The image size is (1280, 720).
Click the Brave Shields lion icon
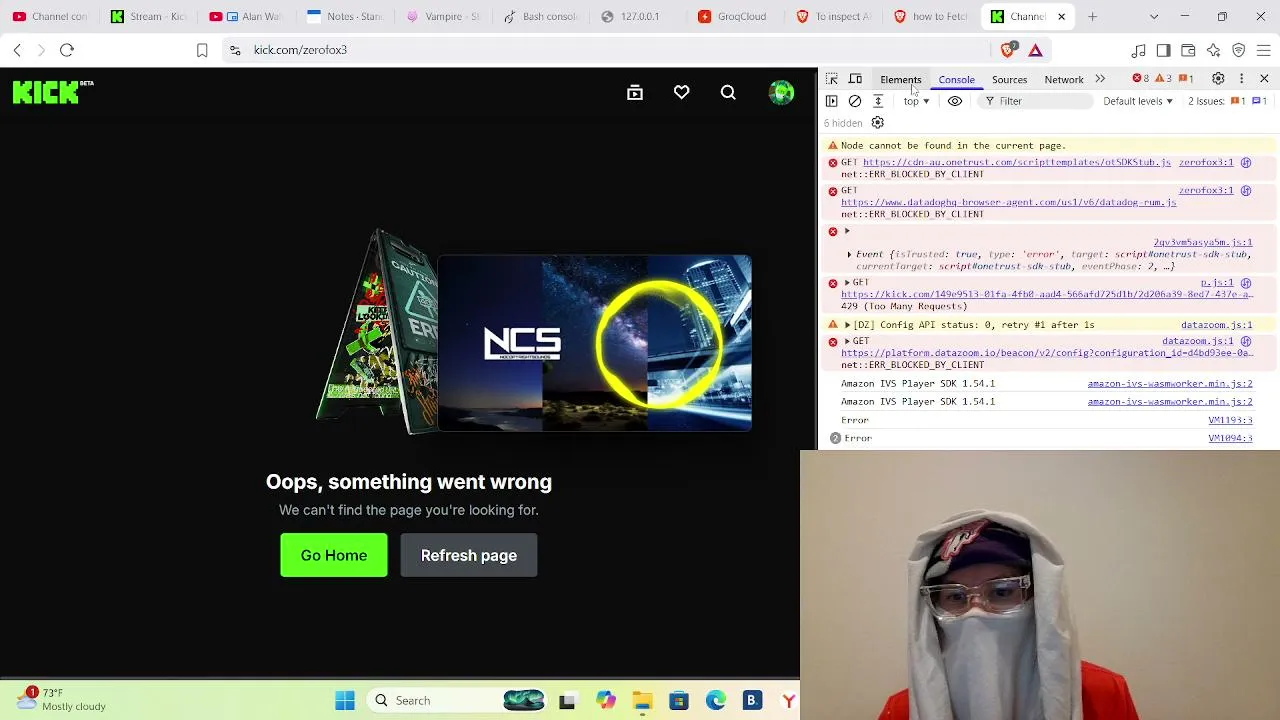(1009, 50)
